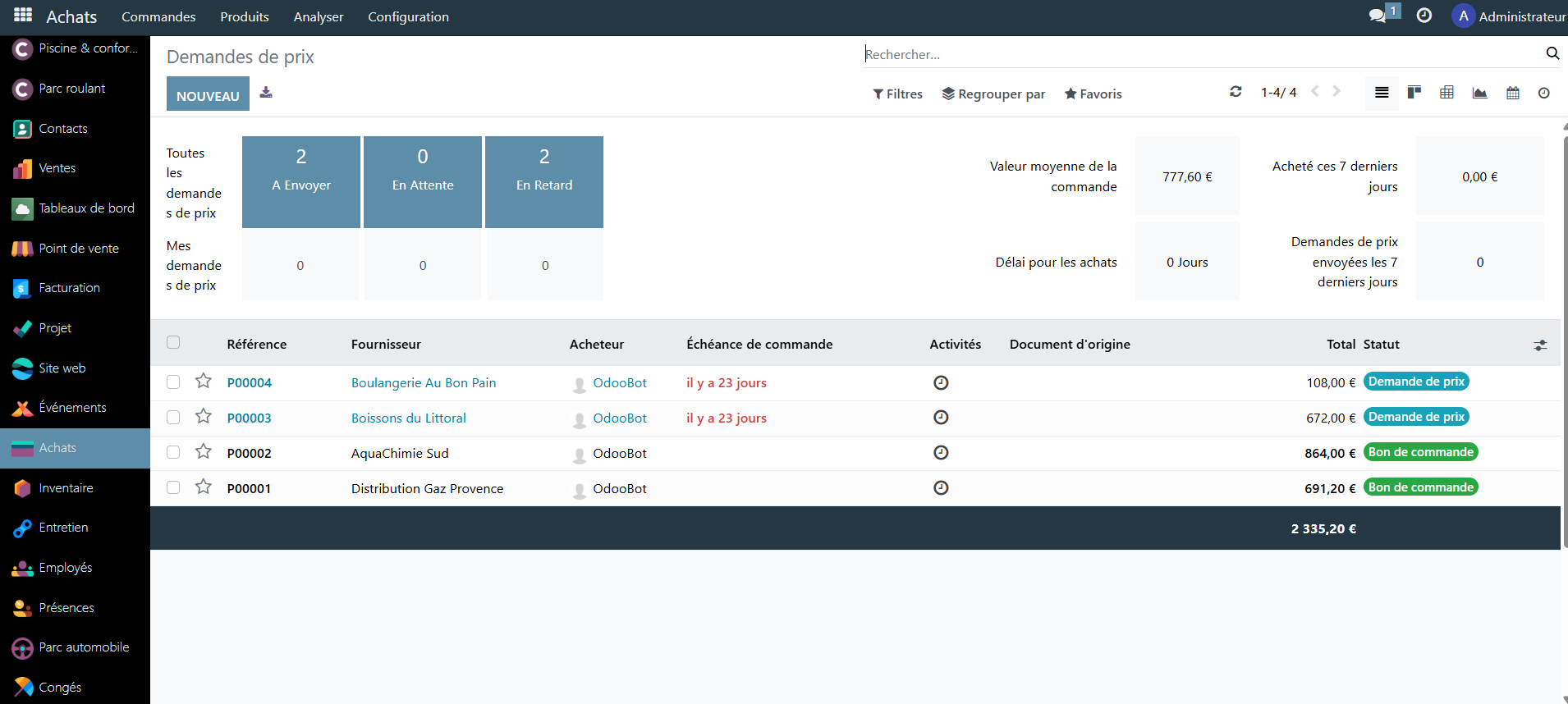Open optional columns settings icon
This screenshot has height=704, width=1568.
(1540, 345)
